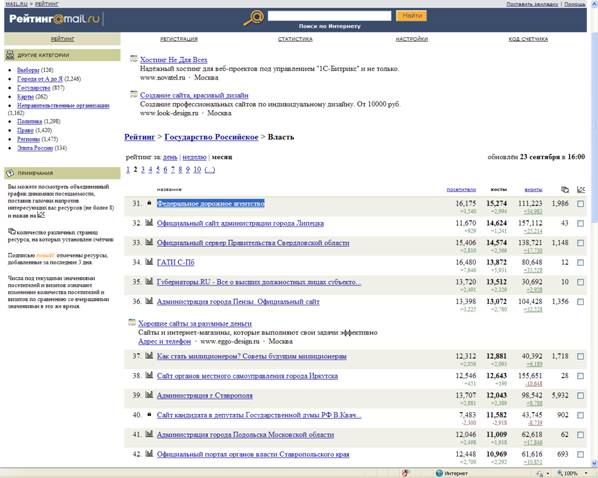Screen dimensions: 598x478
Task: Check the box for Федеральное дорожное агентство row
Action: click(x=580, y=204)
